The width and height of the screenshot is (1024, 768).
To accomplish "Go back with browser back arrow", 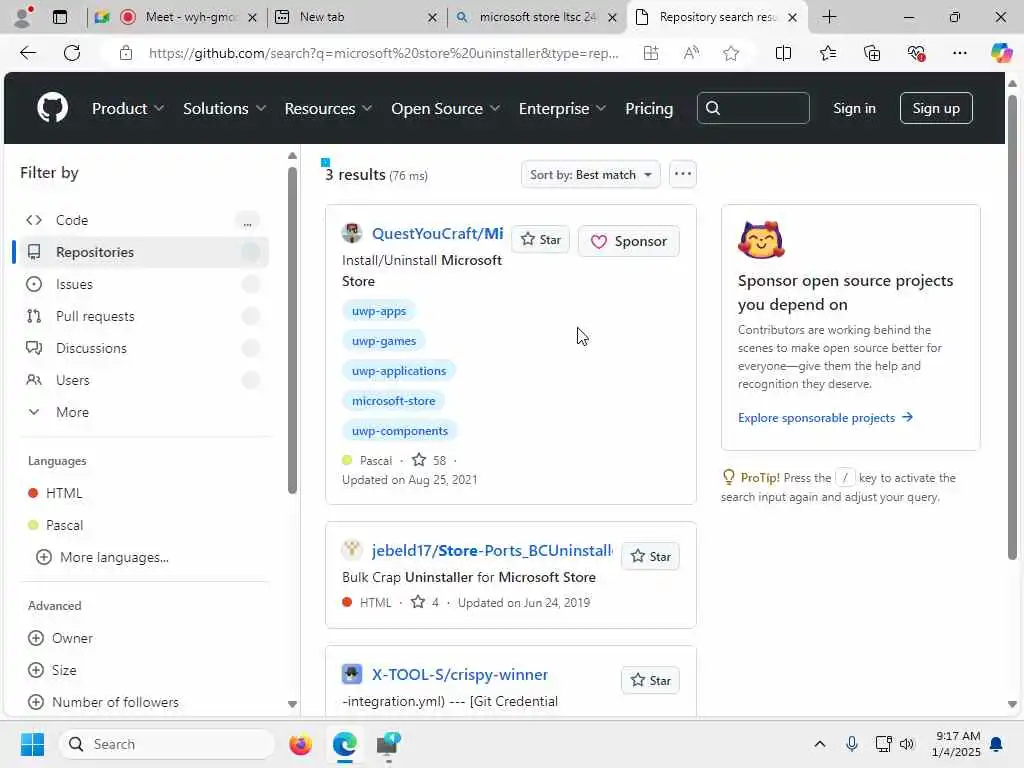I will coord(27,53).
